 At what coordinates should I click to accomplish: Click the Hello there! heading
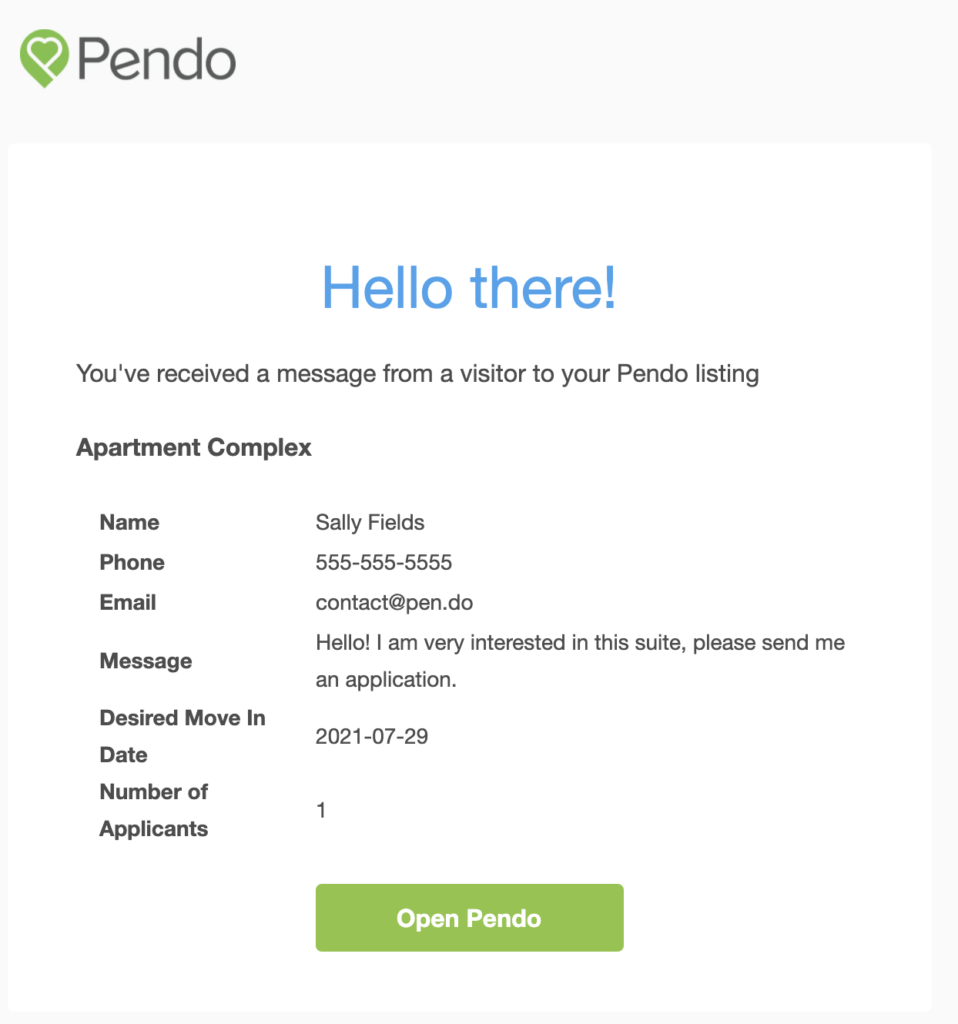[x=469, y=288]
